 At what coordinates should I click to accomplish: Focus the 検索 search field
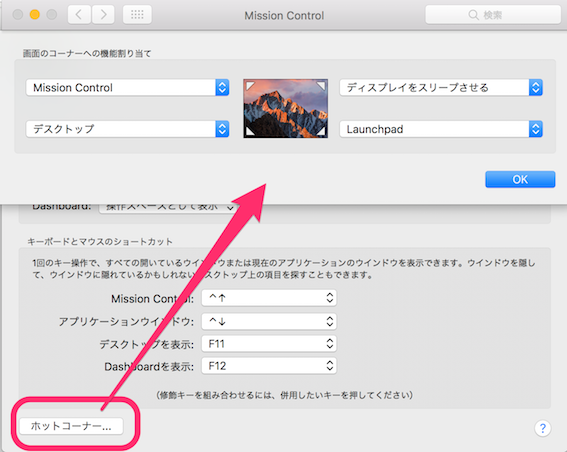tap(493, 15)
